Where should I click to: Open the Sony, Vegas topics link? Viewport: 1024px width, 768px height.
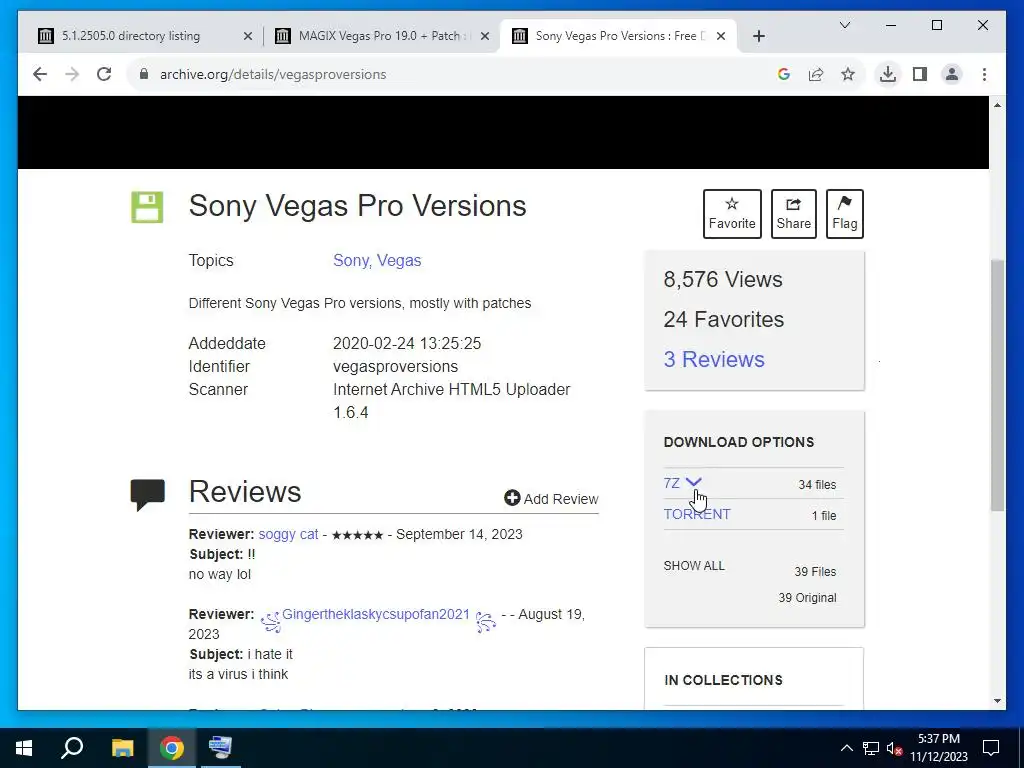[x=377, y=260]
